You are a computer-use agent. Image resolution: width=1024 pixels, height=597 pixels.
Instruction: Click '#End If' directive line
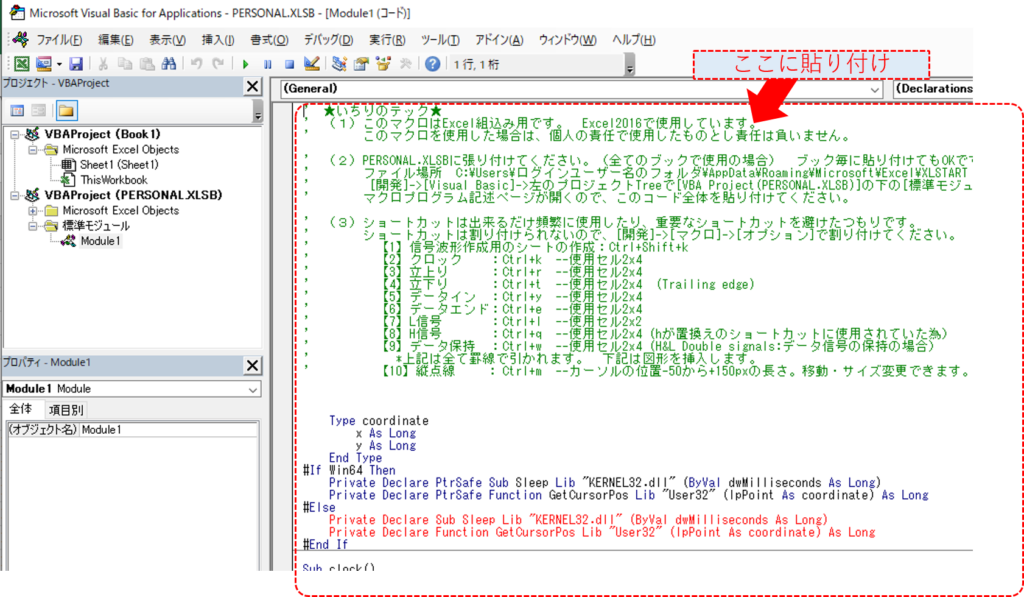pos(325,545)
